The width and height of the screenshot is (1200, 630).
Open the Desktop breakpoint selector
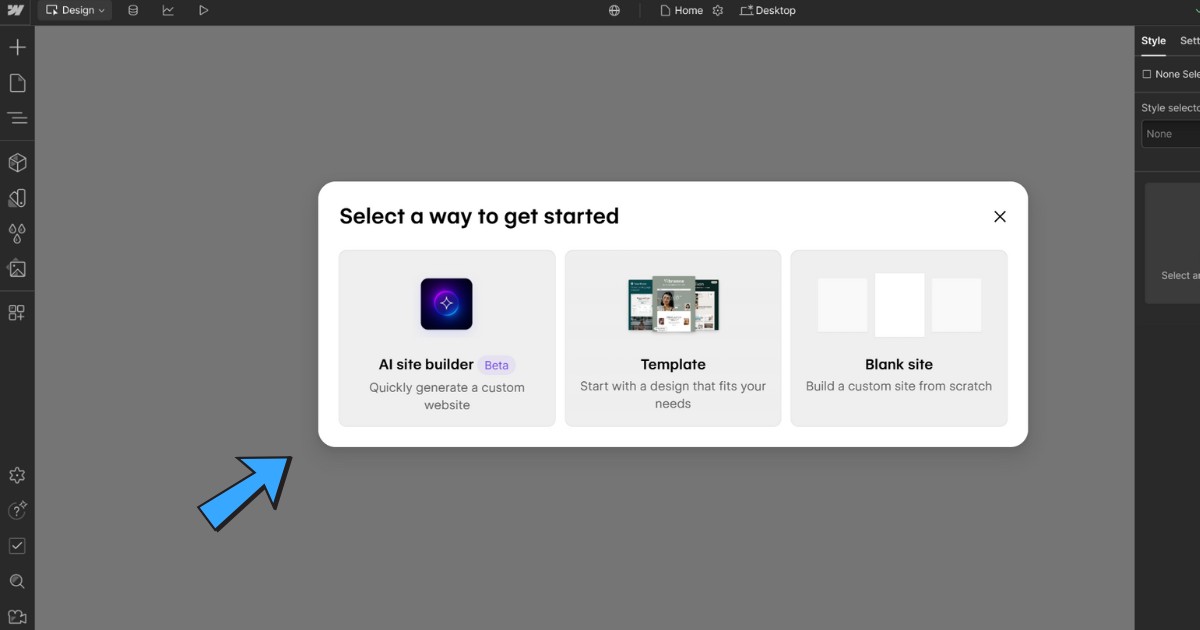[768, 10]
